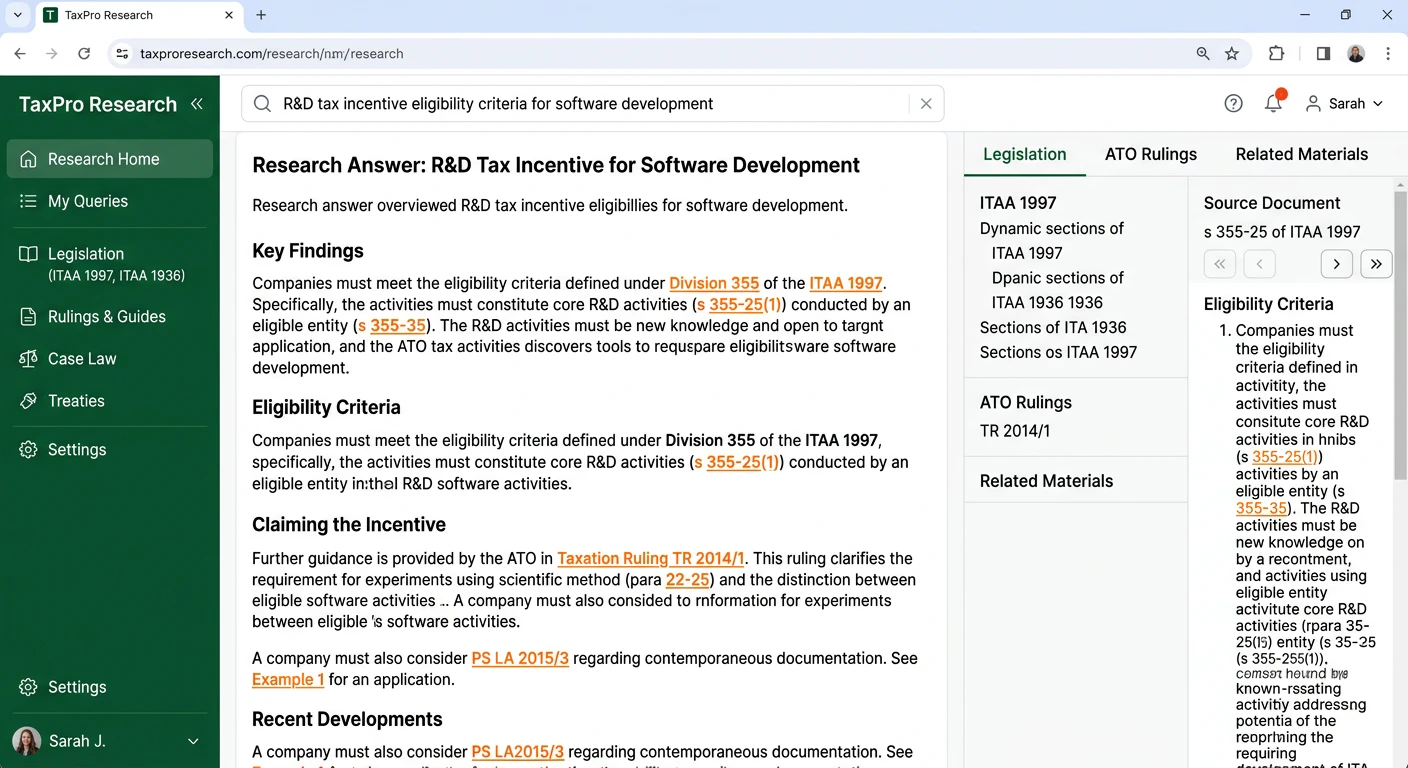The width and height of the screenshot is (1408, 768).
Task: Go to the next Source Document page
Action: (x=1336, y=263)
